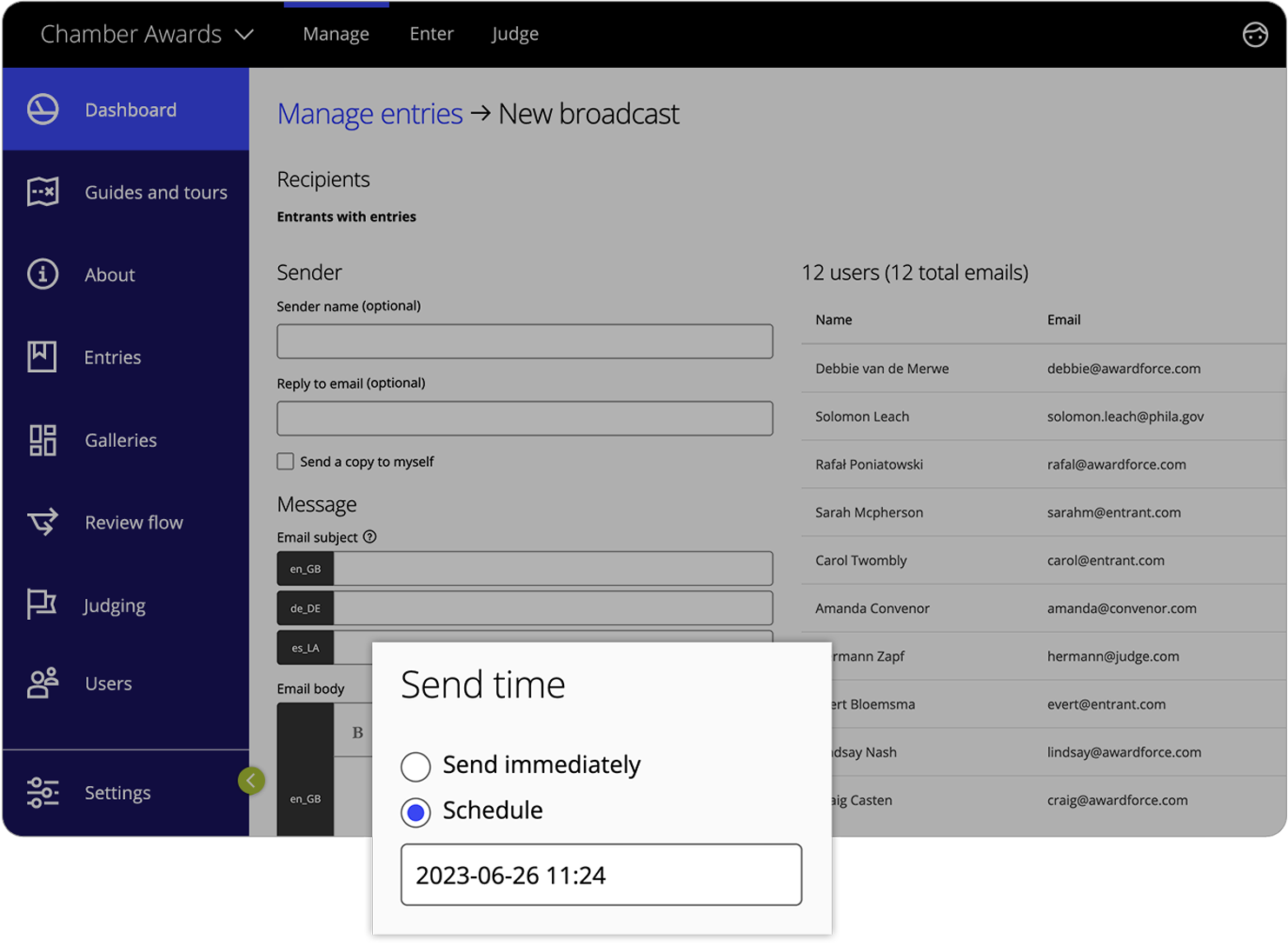Navigate back via Manage entries link

pos(369,113)
